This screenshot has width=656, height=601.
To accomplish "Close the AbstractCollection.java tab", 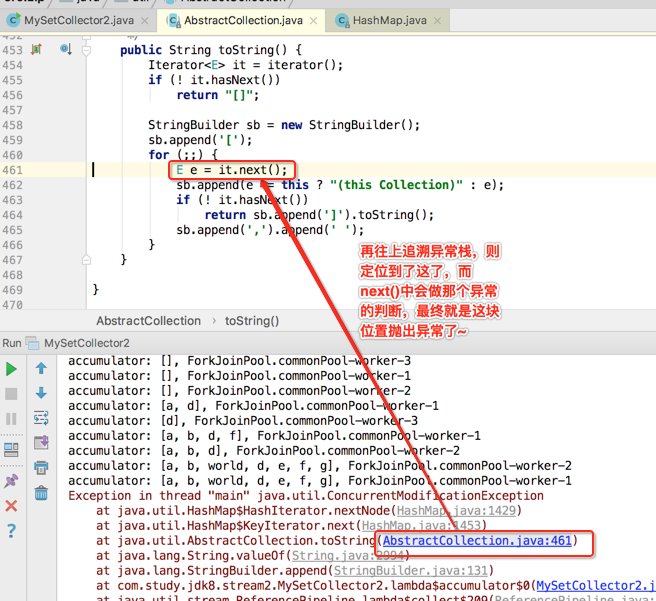I will [x=313, y=21].
